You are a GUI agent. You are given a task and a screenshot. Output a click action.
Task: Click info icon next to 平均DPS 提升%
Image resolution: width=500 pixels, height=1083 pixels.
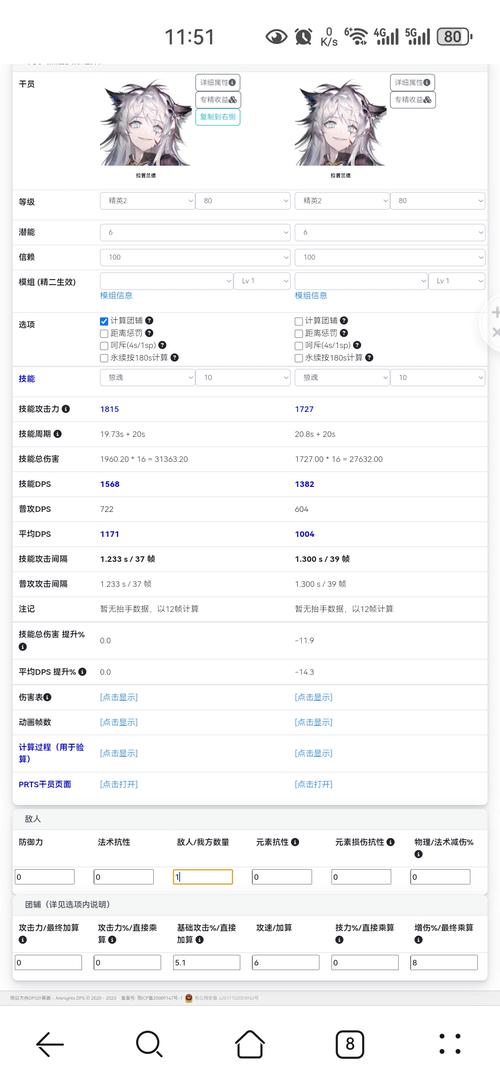[x=83, y=672]
